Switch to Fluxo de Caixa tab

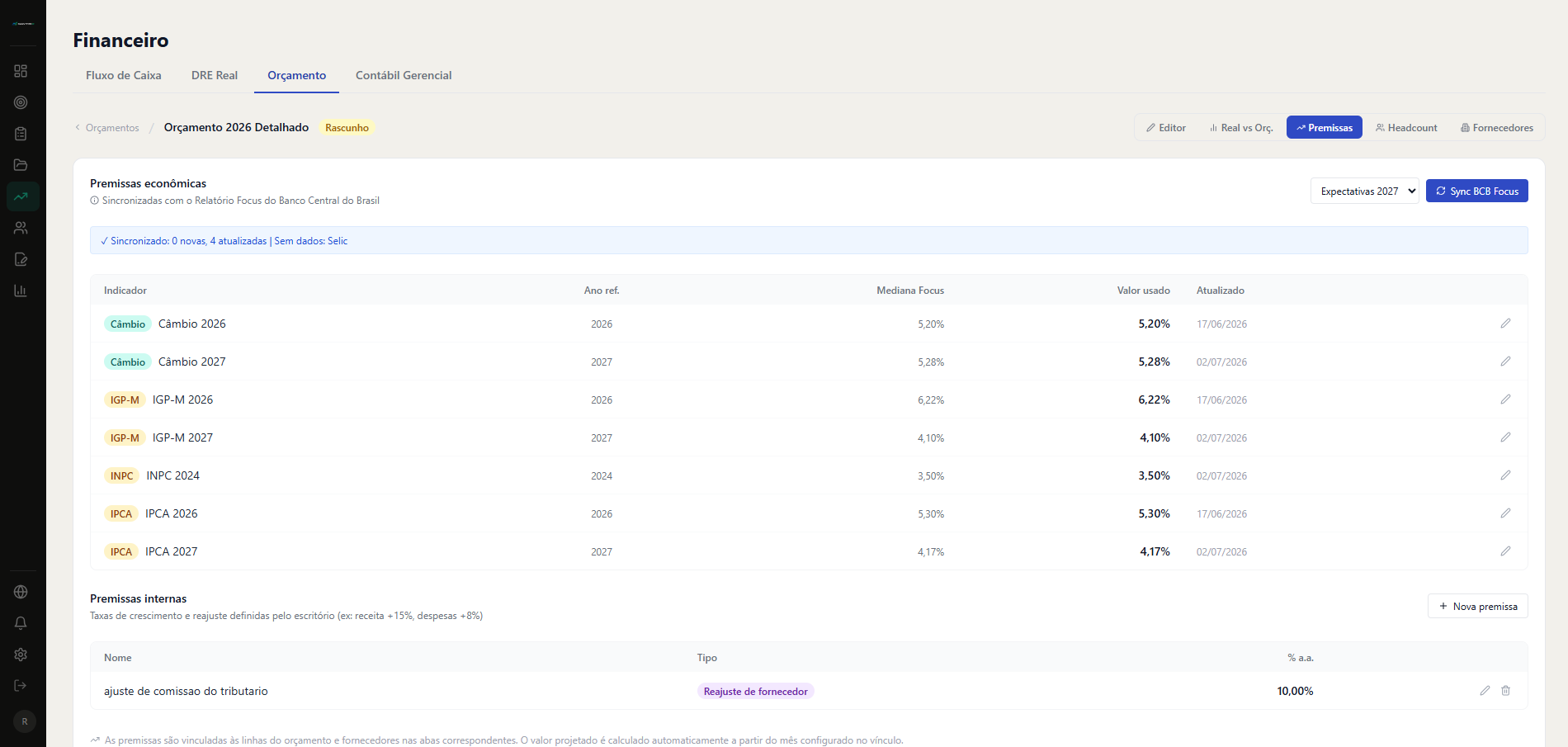pyautogui.click(x=124, y=75)
